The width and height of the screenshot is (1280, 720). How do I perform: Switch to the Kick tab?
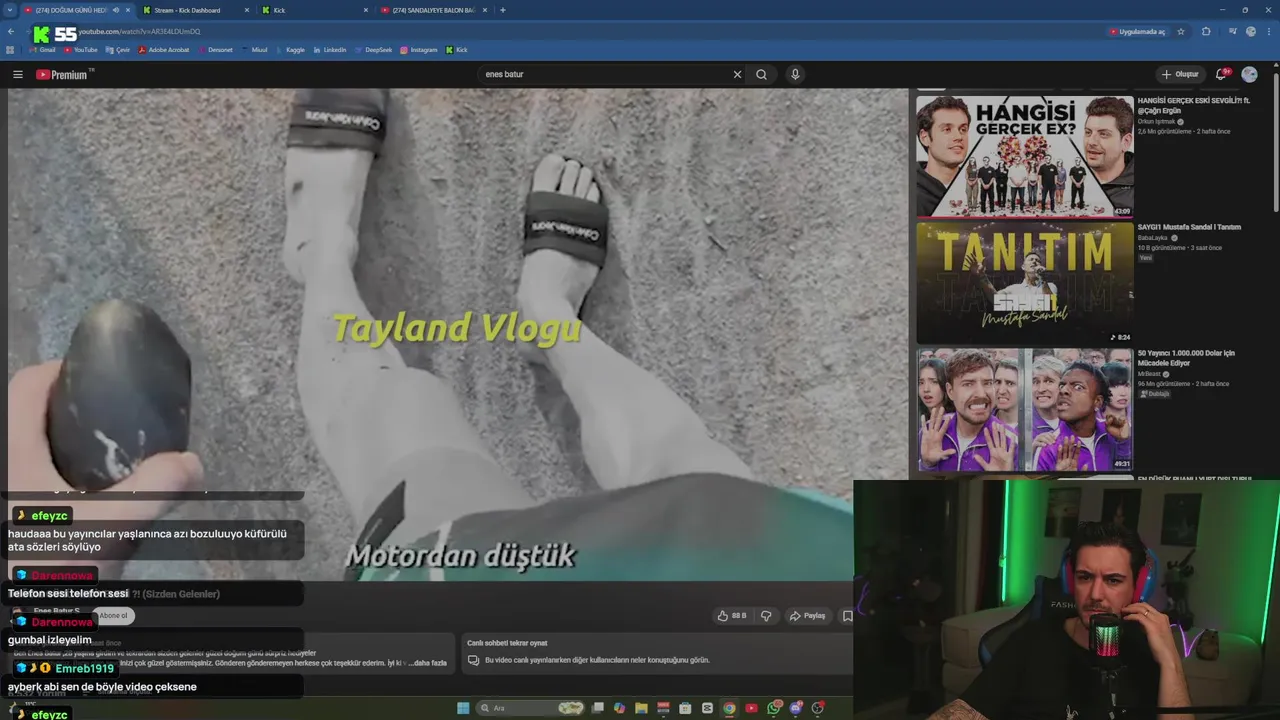click(315, 10)
